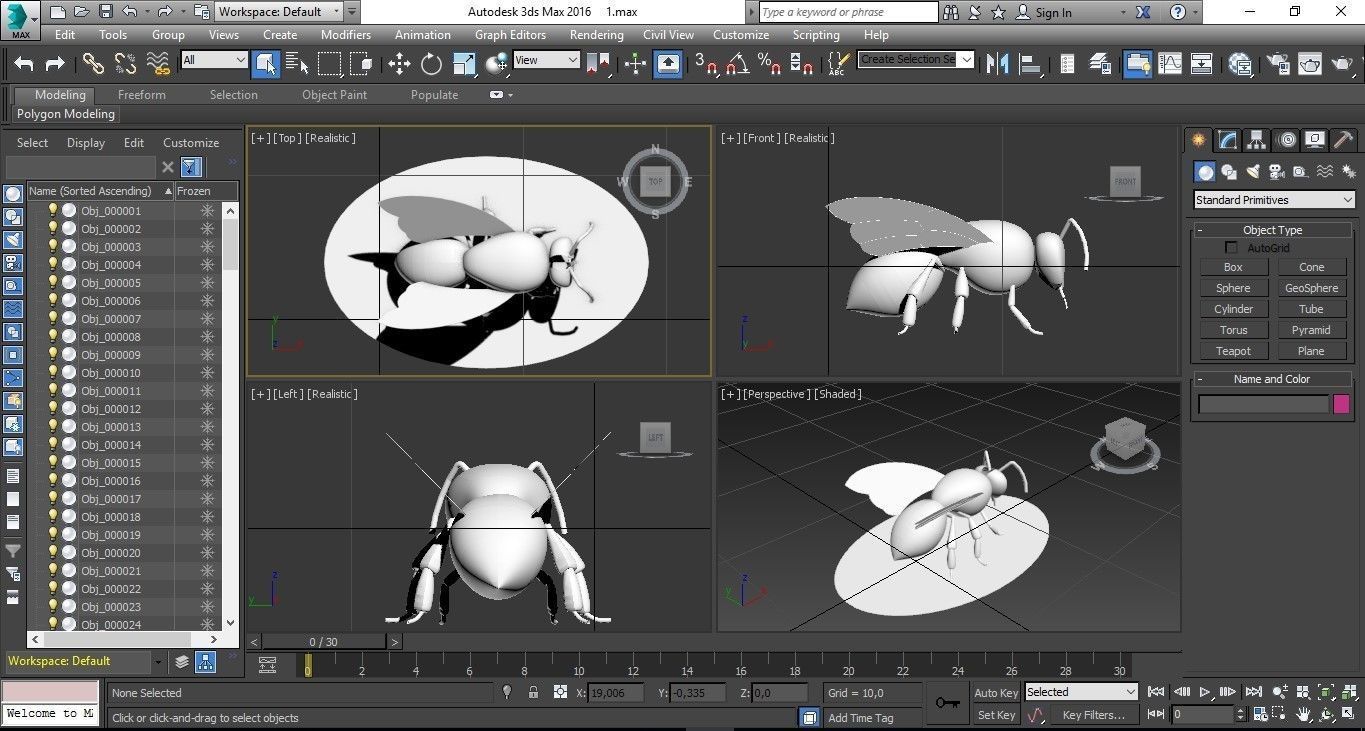The width and height of the screenshot is (1365, 731).
Task: Choose the Rectangular Selection Region tool
Action: pyautogui.click(x=329, y=64)
